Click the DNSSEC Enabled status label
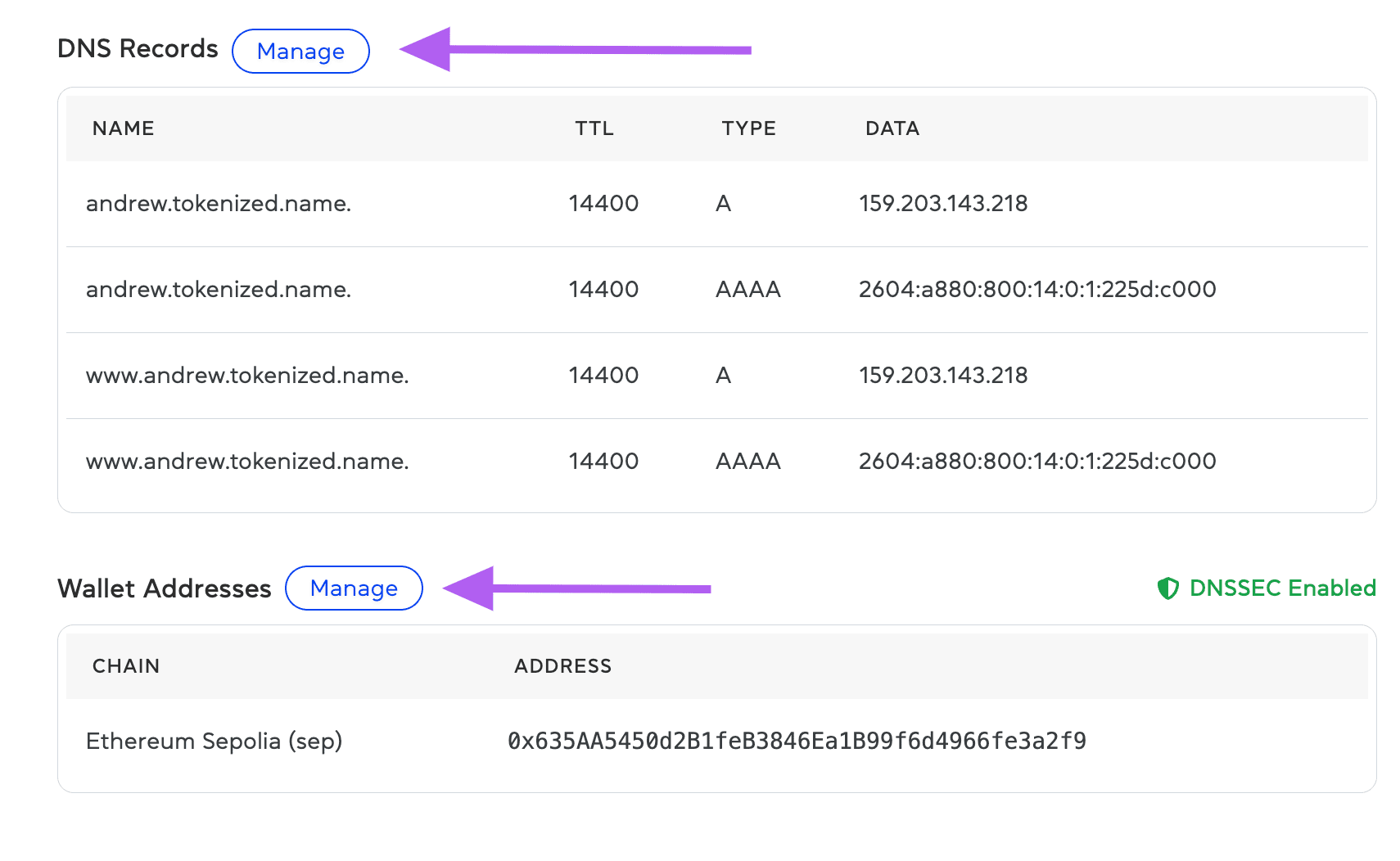Screen dimensions: 1400x861 (1281, 588)
